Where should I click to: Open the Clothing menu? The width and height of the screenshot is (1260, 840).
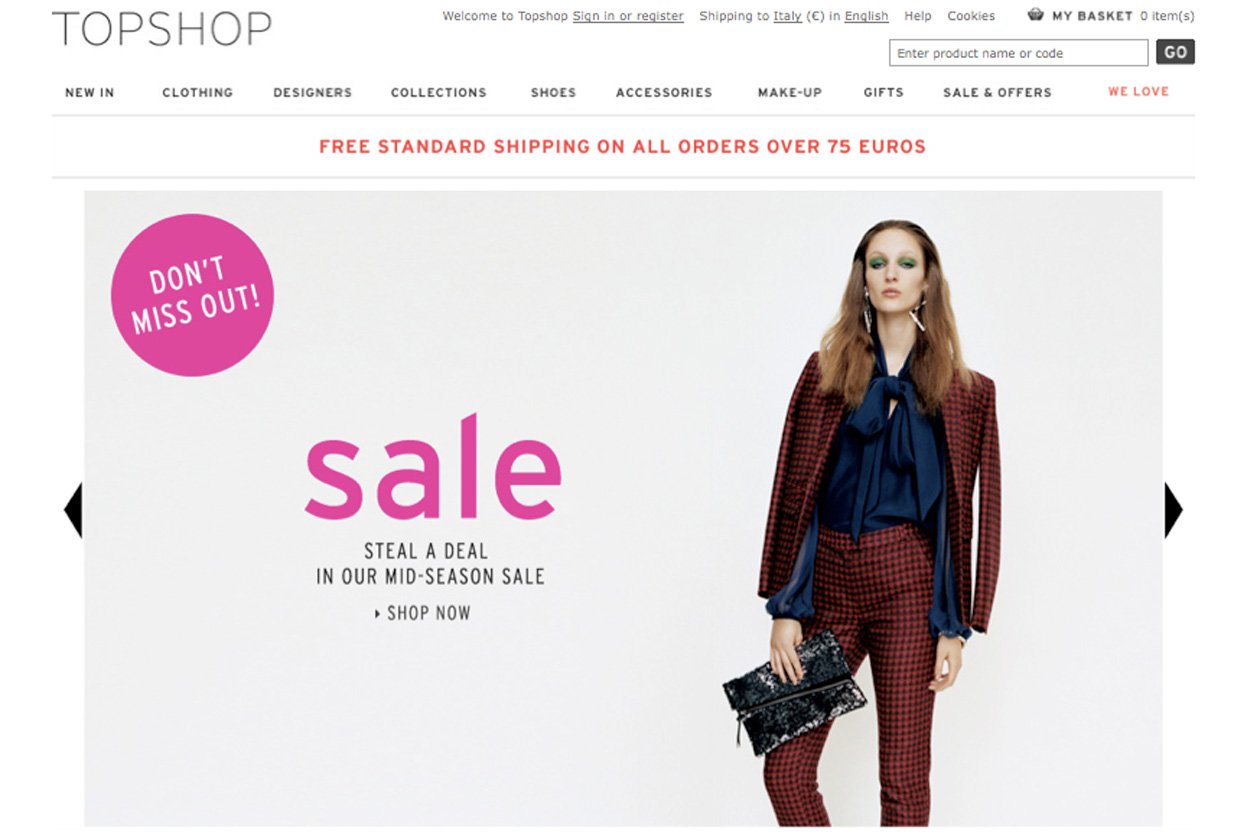pos(198,92)
